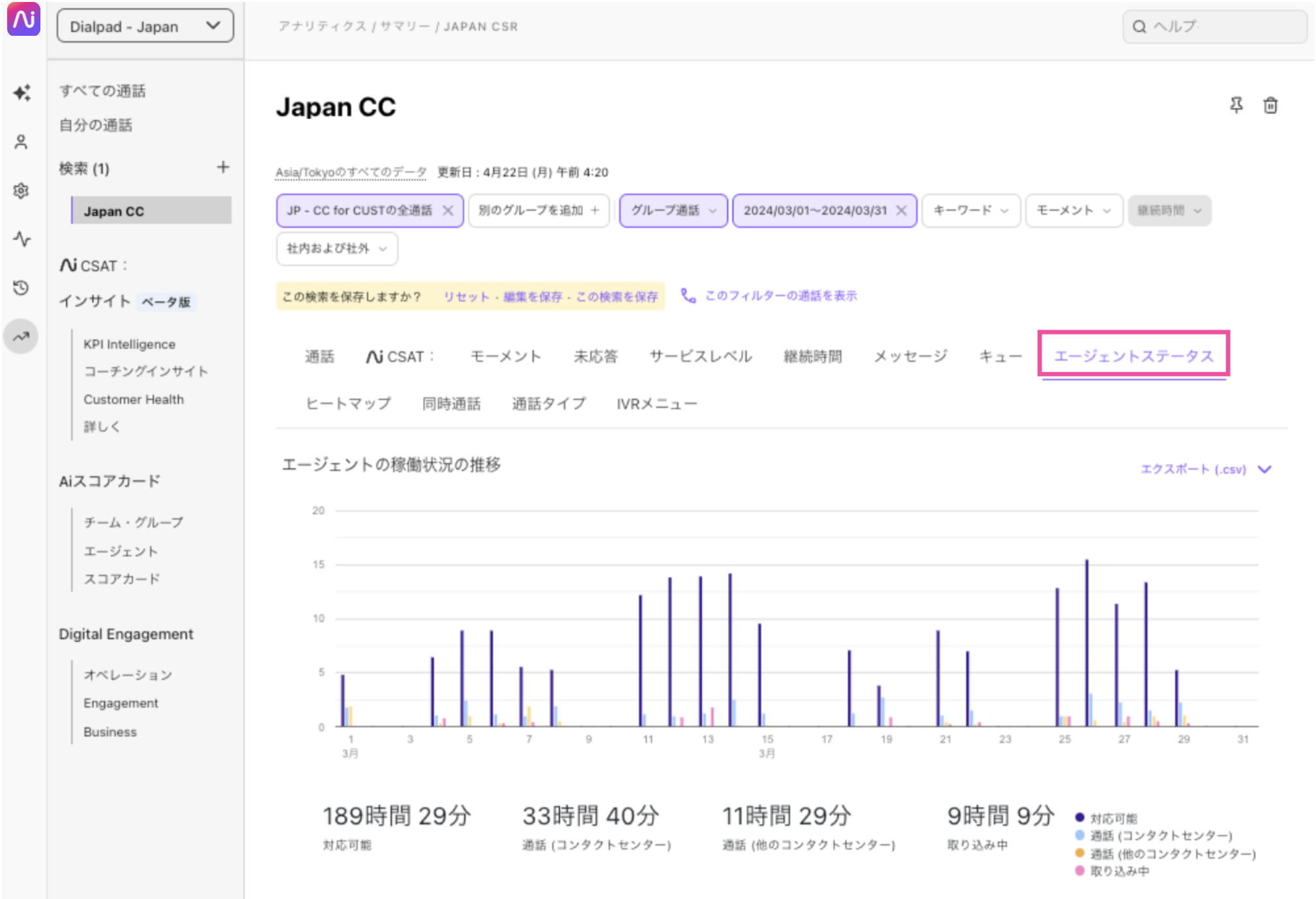Click the plus icon beside 検索 (1)

pos(223,167)
